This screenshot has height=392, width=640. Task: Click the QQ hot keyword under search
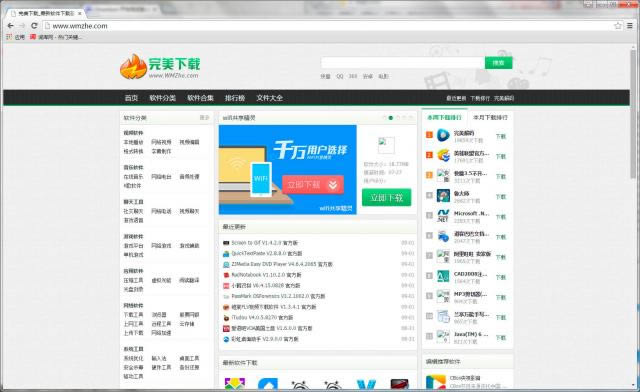point(340,76)
